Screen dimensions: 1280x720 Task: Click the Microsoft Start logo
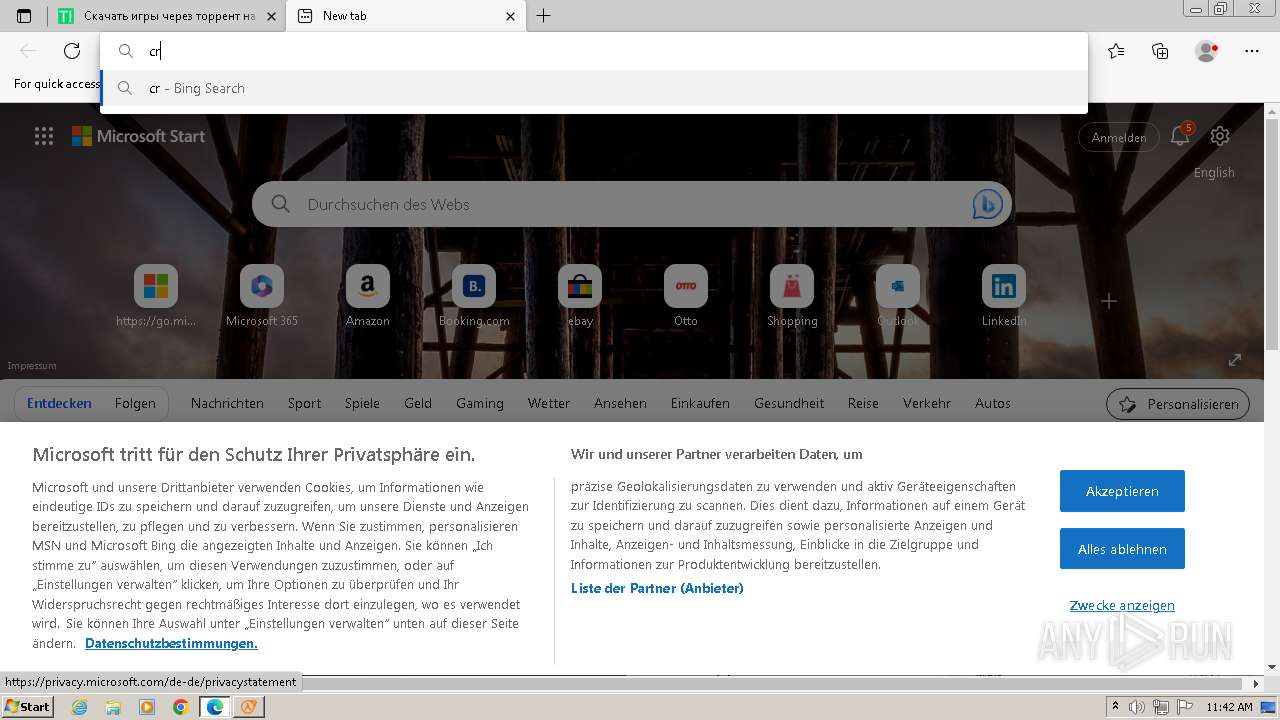coord(138,136)
